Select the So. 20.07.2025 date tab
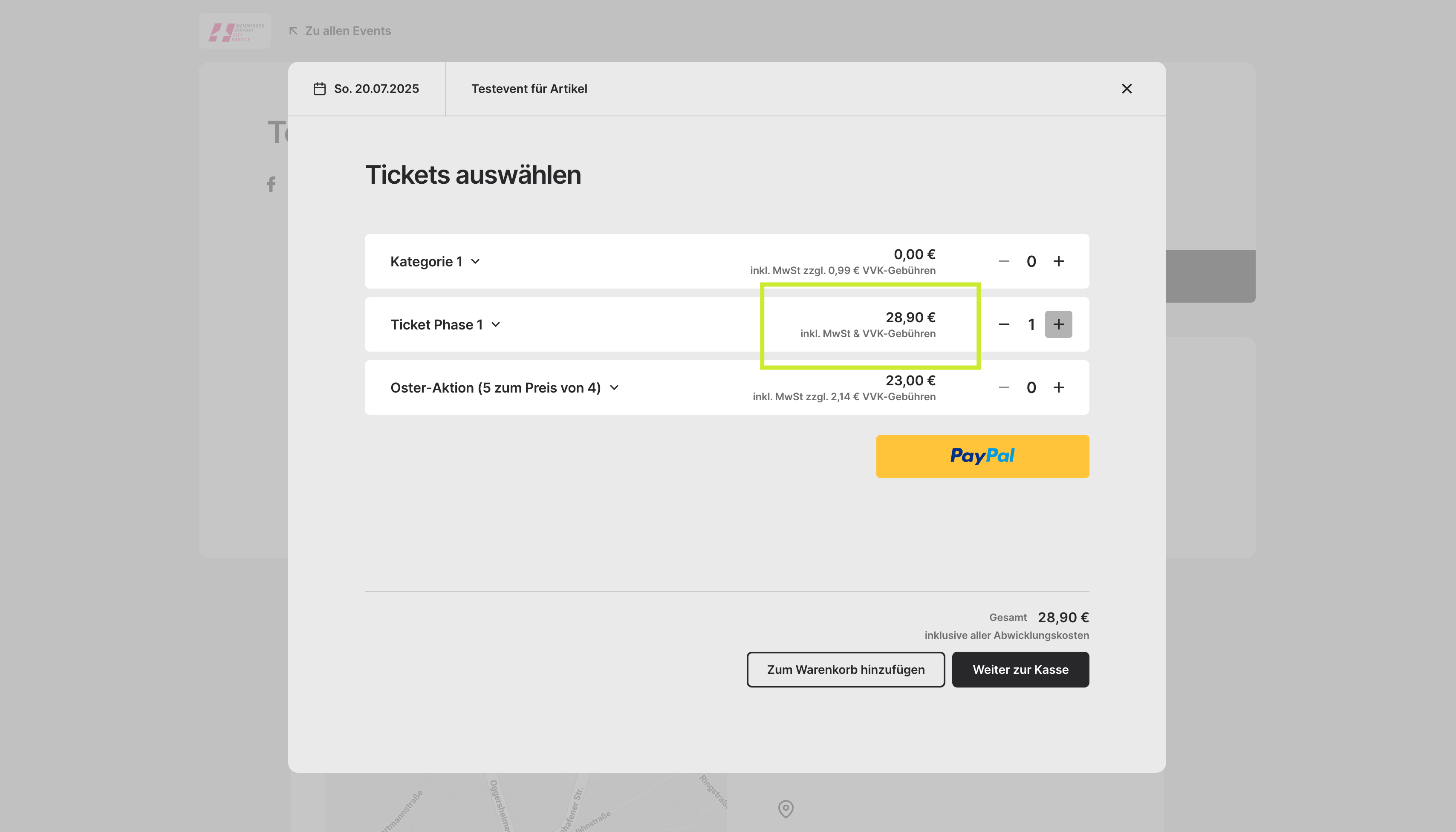This screenshot has height=832, width=1456. (x=366, y=89)
